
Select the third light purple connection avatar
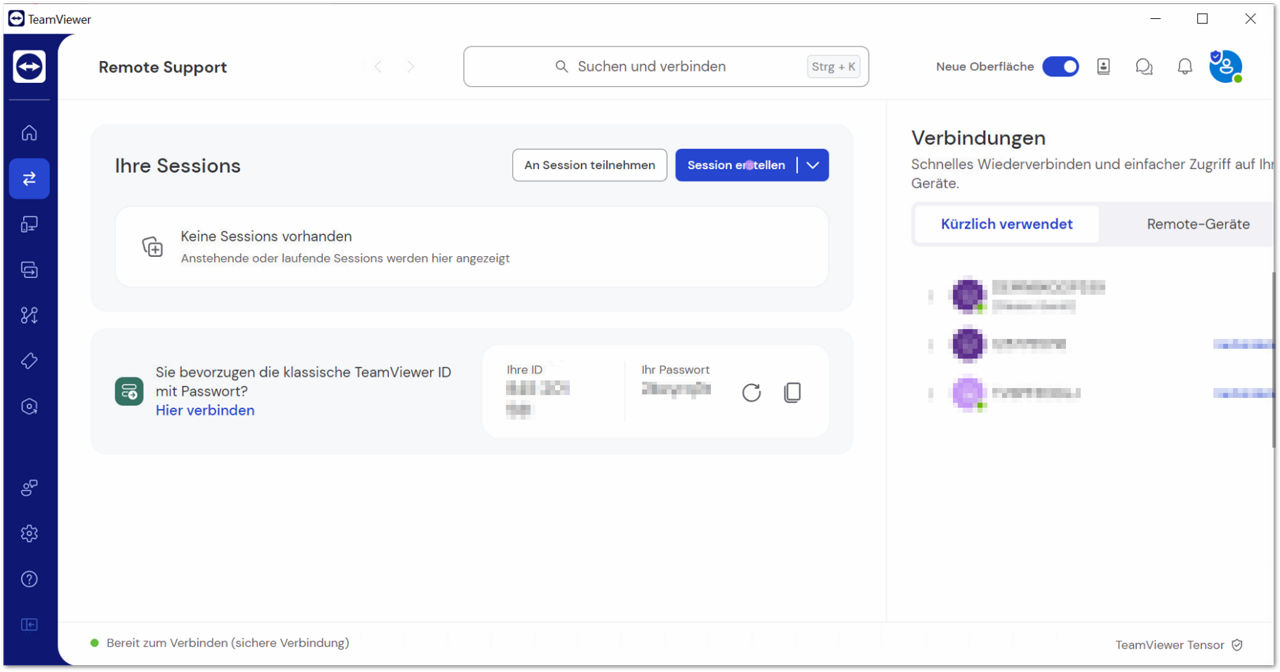[x=968, y=393]
